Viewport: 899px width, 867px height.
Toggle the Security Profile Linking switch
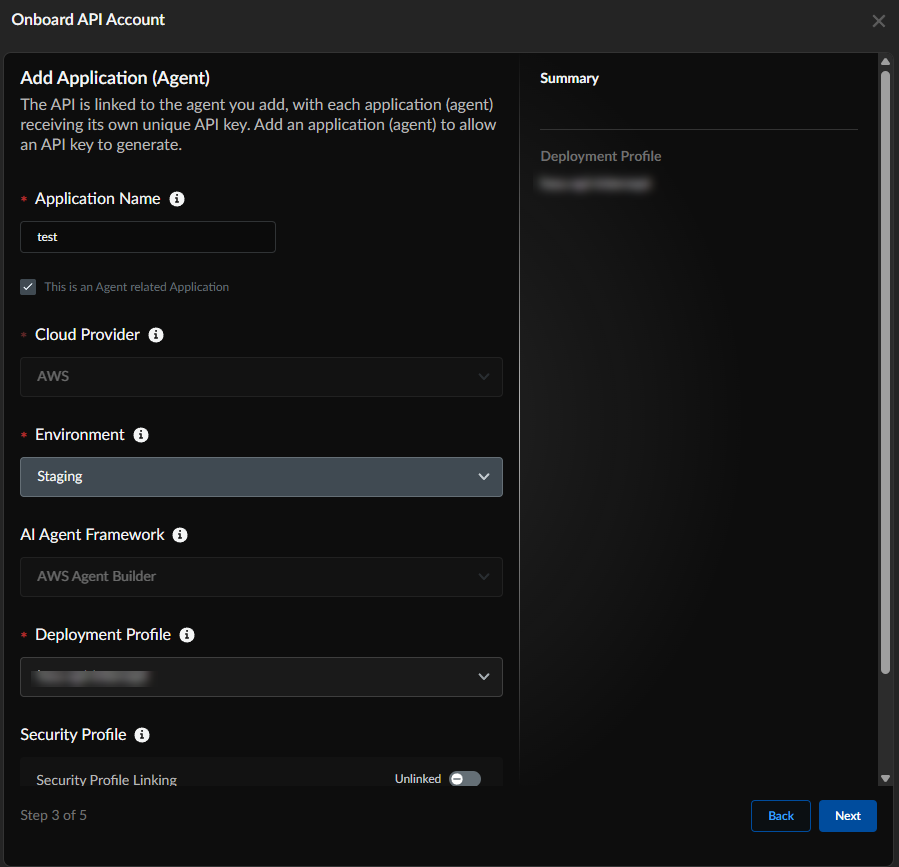click(x=464, y=779)
